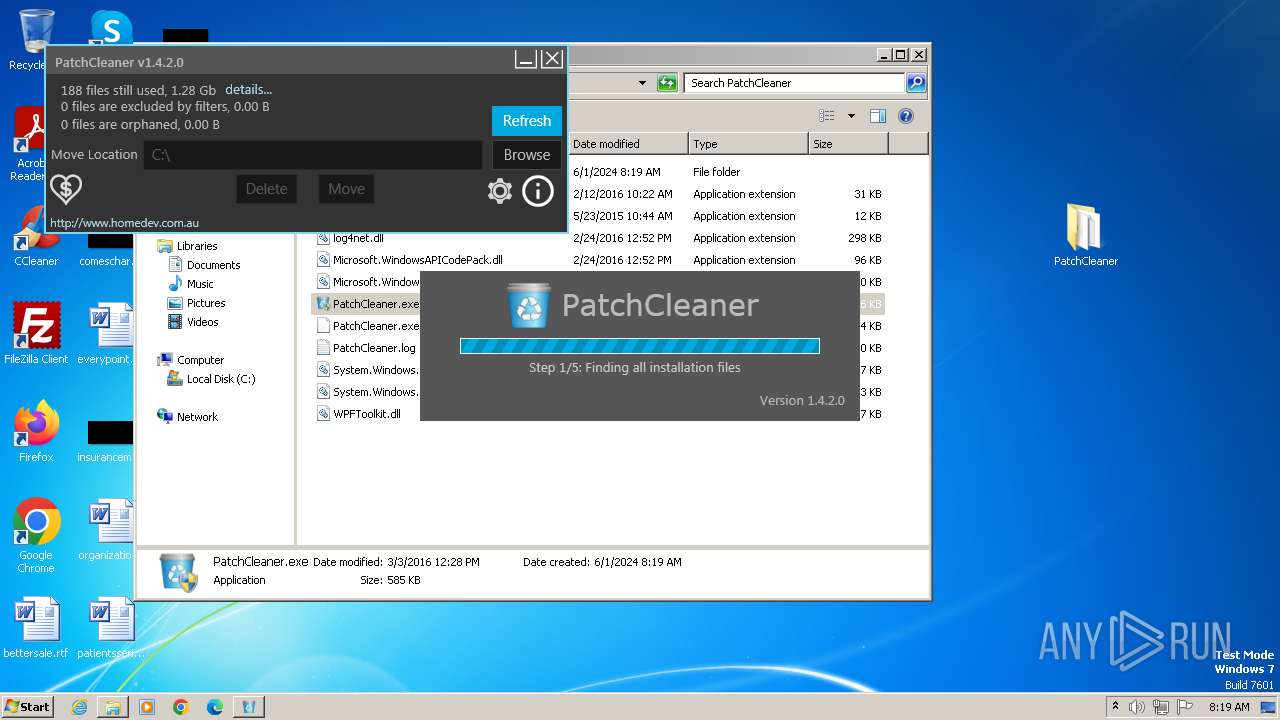Open the Skype desktop shortcut
This screenshot has height=720, width=1280.
click(111, 28)
